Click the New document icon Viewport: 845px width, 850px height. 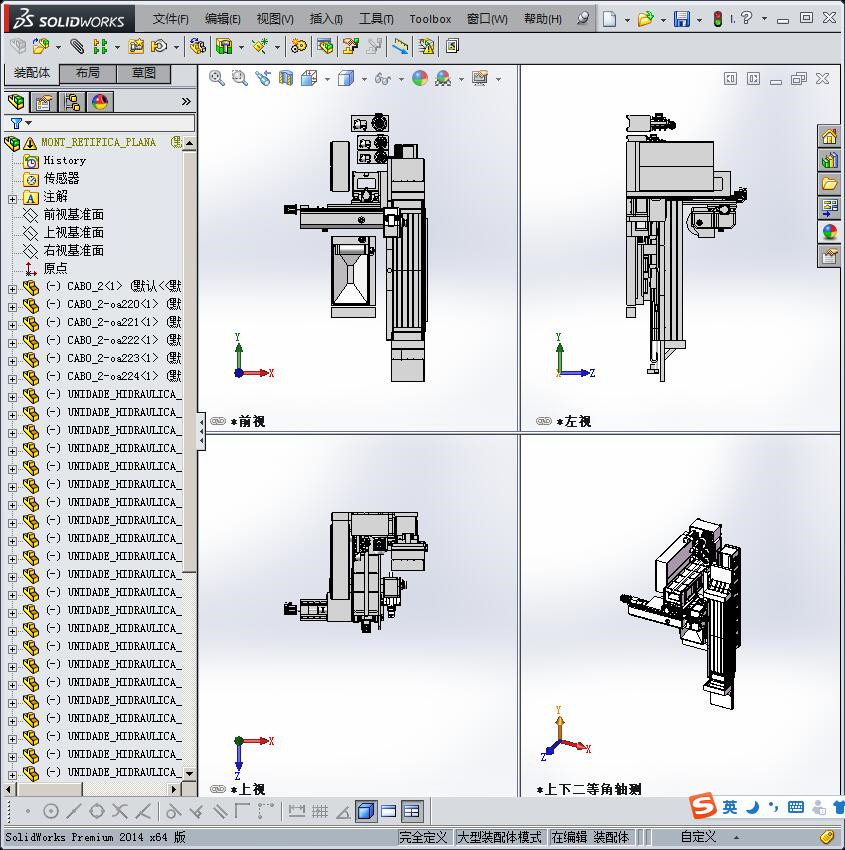coord(610,19)
